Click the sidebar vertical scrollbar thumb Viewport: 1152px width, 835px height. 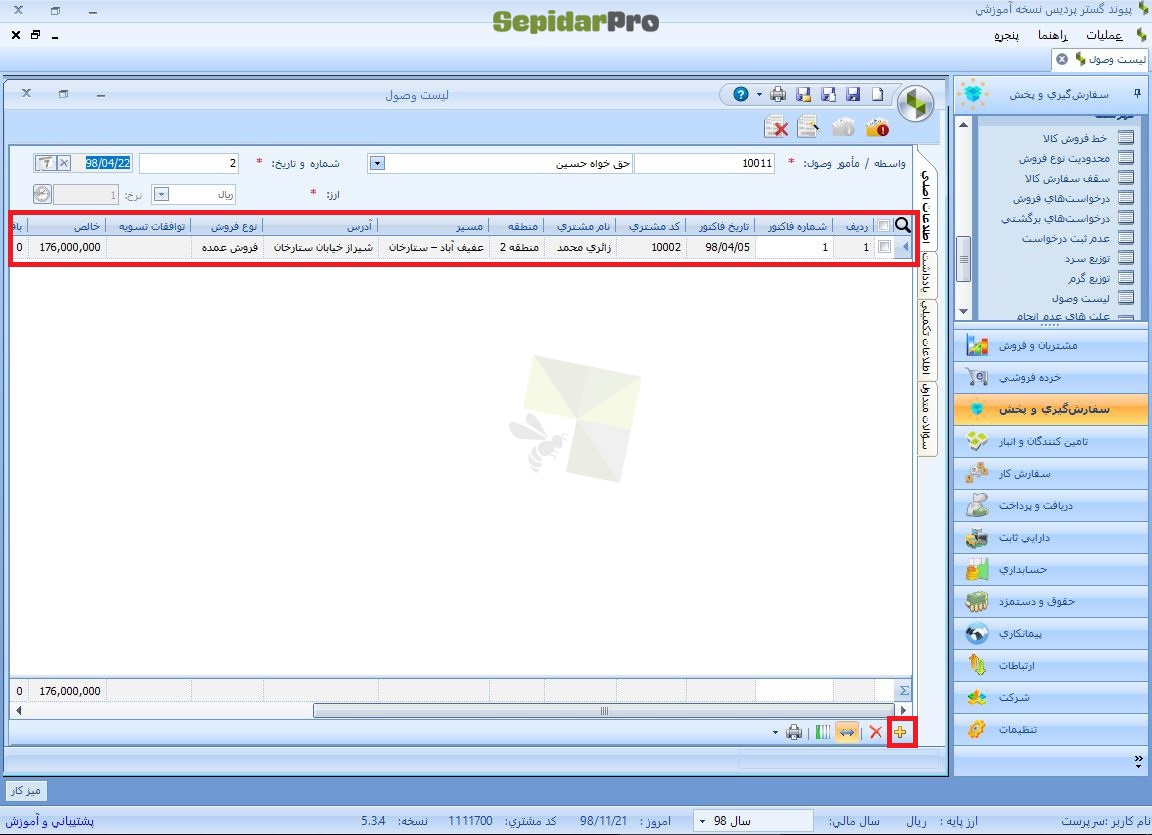(963, 259)
